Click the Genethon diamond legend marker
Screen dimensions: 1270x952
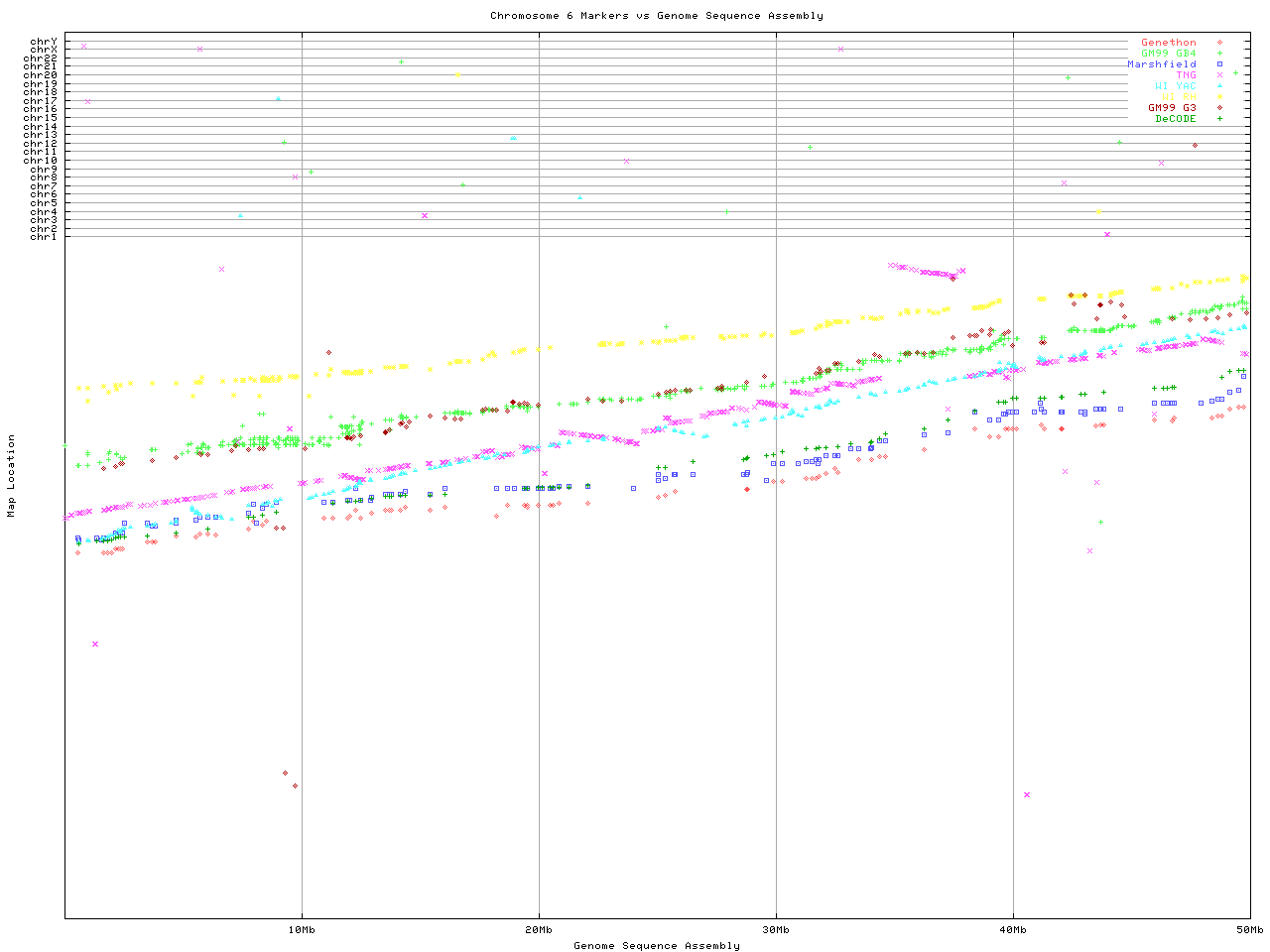point(1219,43)
